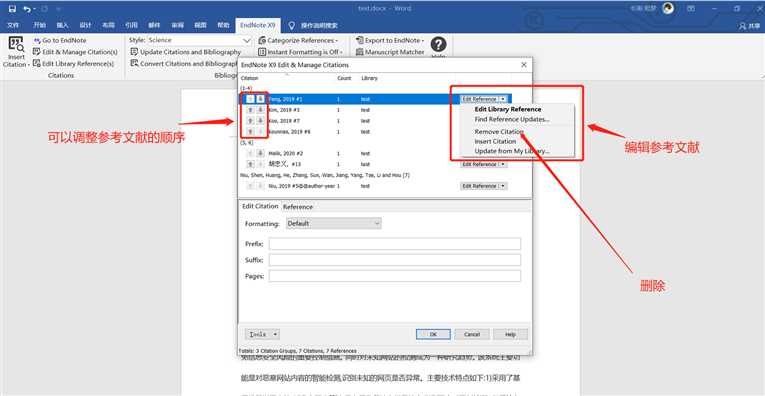This screenshot has width=765, height=396.
Task: Choose Find Reference Updates... from menu
Action: 512,119
